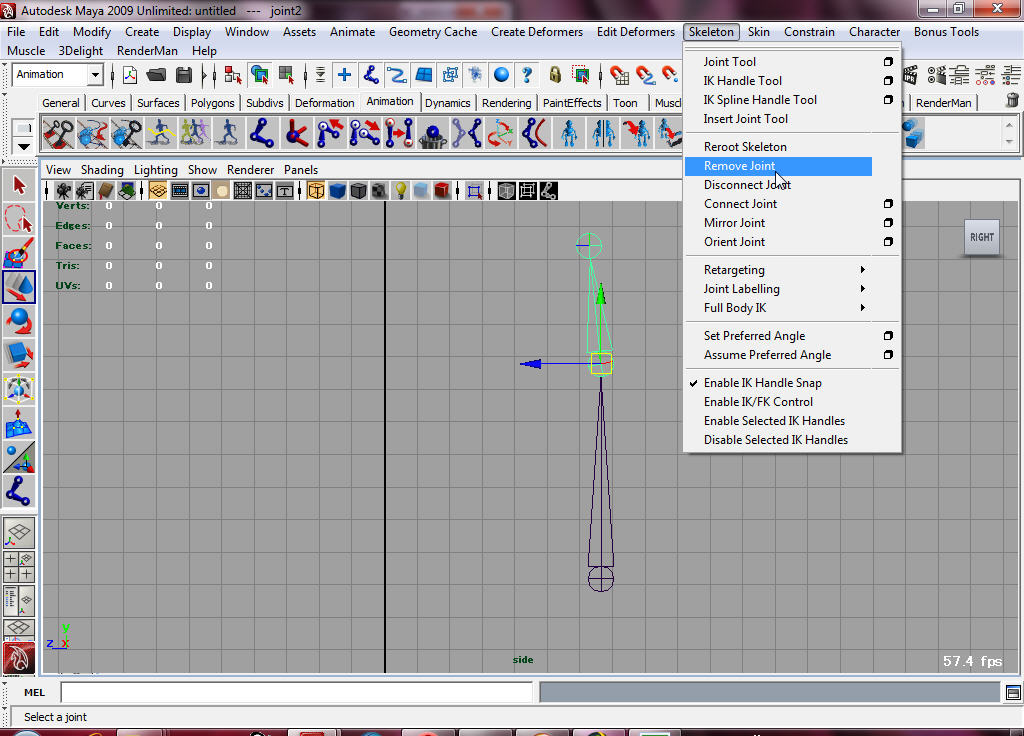Open the panel Renderer menu
This screenshot has height=736, width=1024.
[x=251, y=170]
